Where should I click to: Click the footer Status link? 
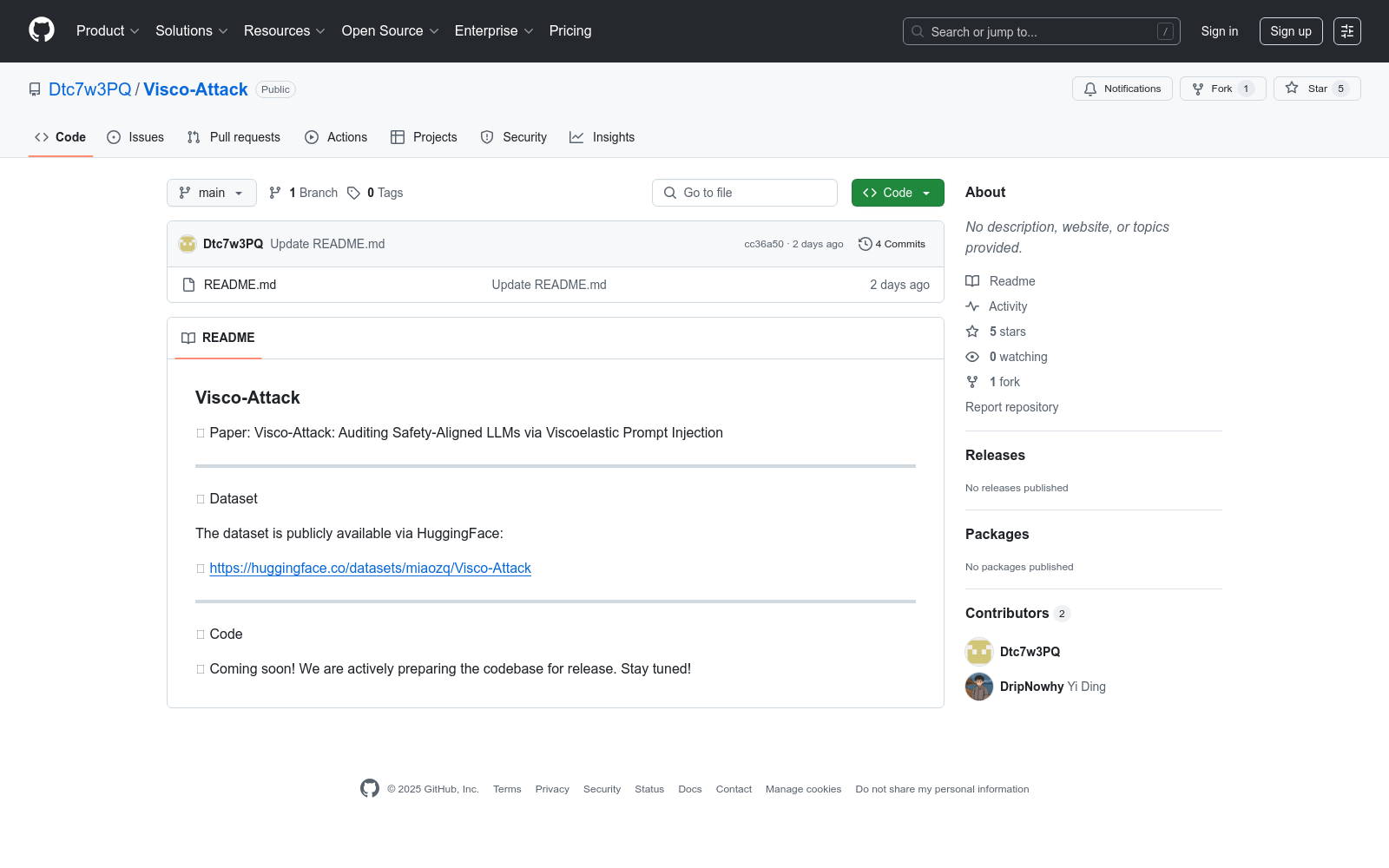click(x=649, y=789)
